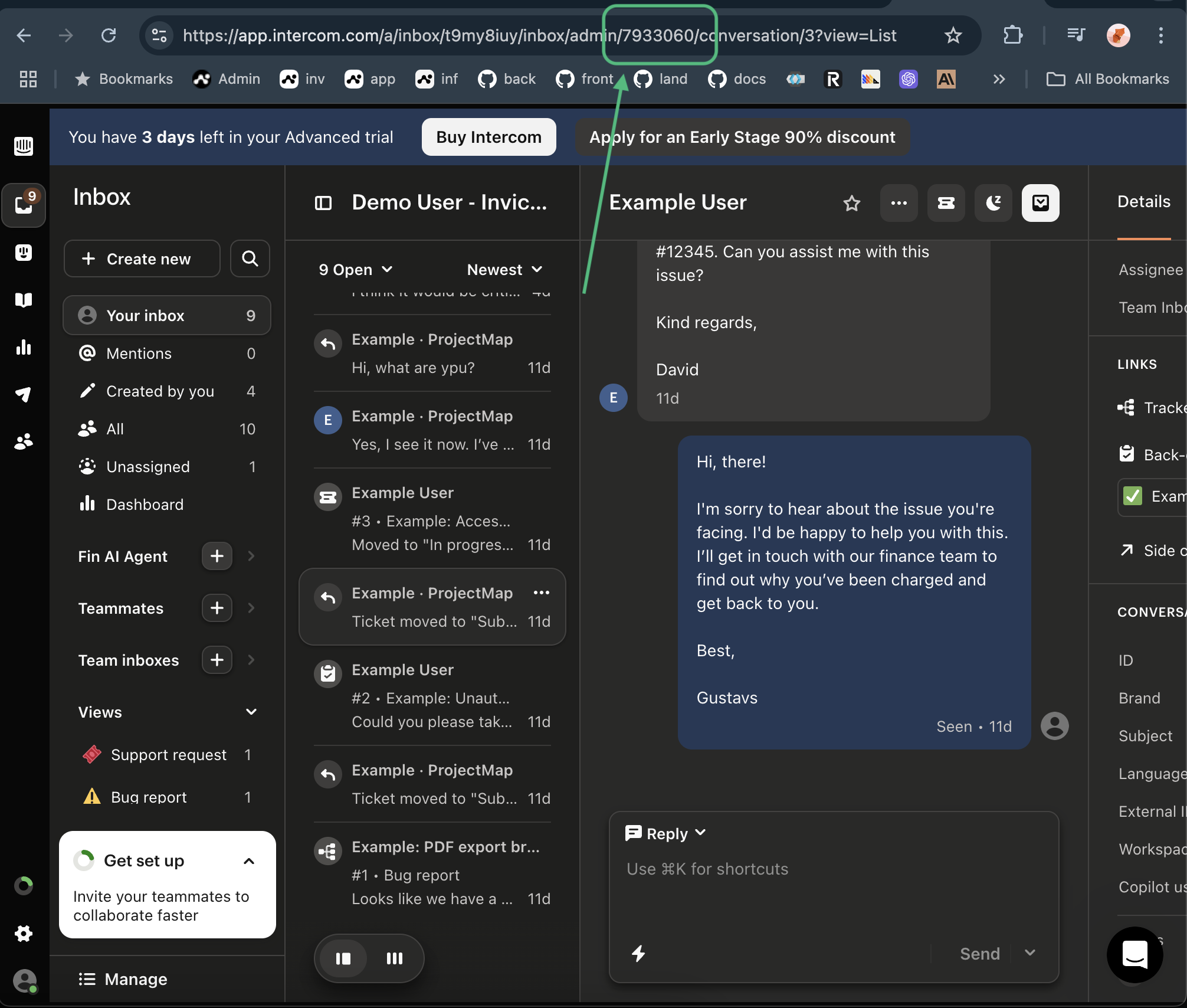Snooze the conversation with the moon icon
The height and width of the screenshot is (1008, 1187).
pyautogui.click(x=993, y=203)
